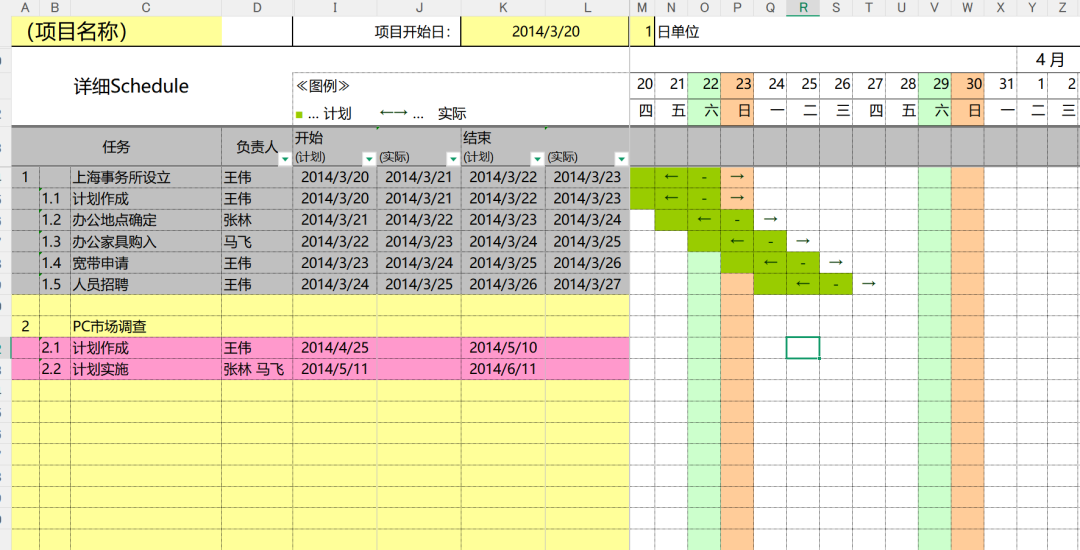Open the 负责人 column filter dropdown
The height and width of the screenshot is (550, 1080).
click(285, 159)
